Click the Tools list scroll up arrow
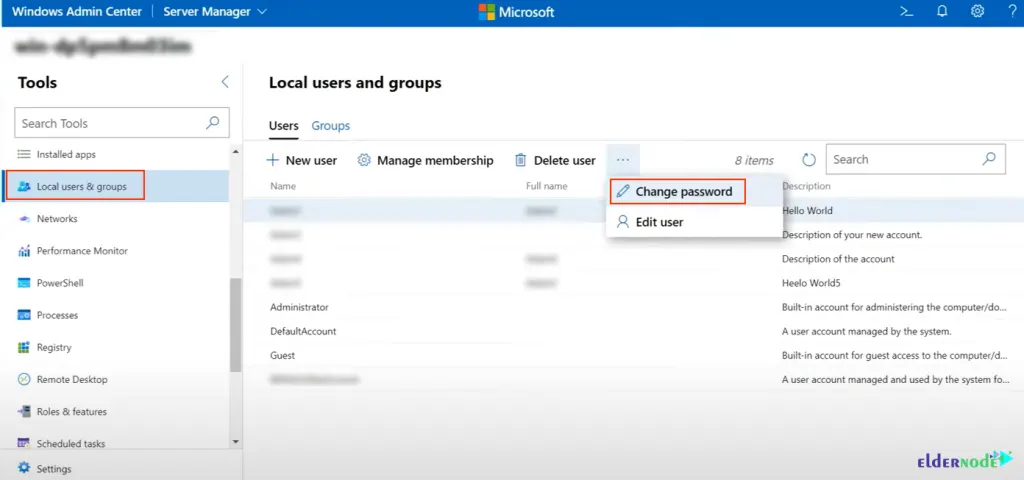Viewport: 1024px width, 480px height. pos(236,152)
